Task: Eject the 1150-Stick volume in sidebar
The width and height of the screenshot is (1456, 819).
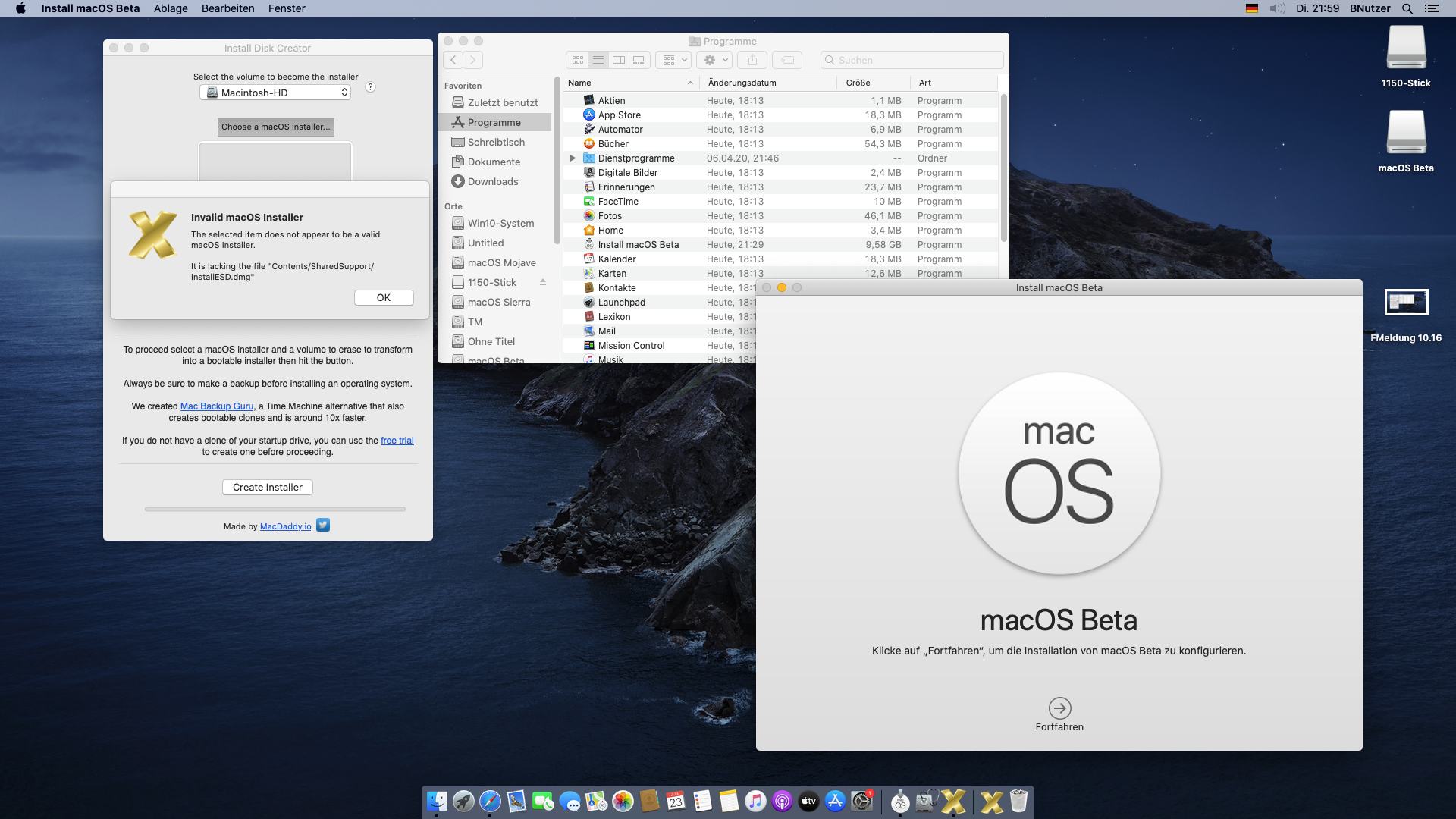Action: coord(543,282)
